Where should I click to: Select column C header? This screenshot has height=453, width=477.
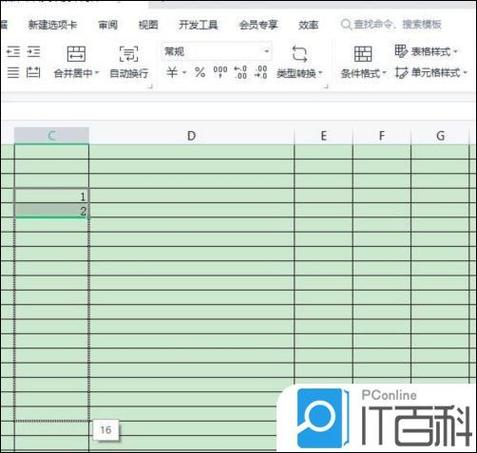[x=52, y=136]
